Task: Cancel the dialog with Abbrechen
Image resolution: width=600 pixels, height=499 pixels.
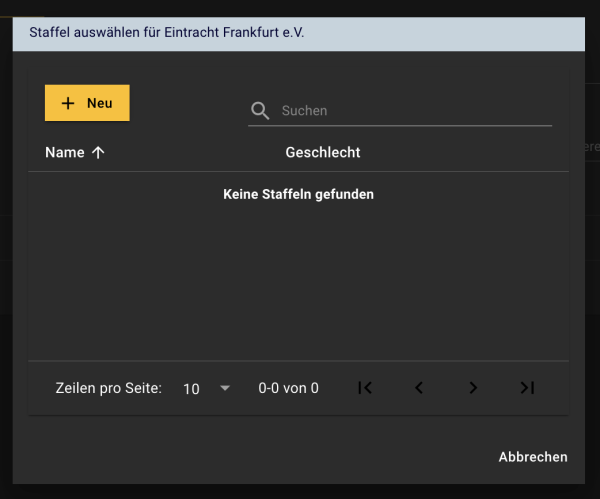Action: pos(533,457)
